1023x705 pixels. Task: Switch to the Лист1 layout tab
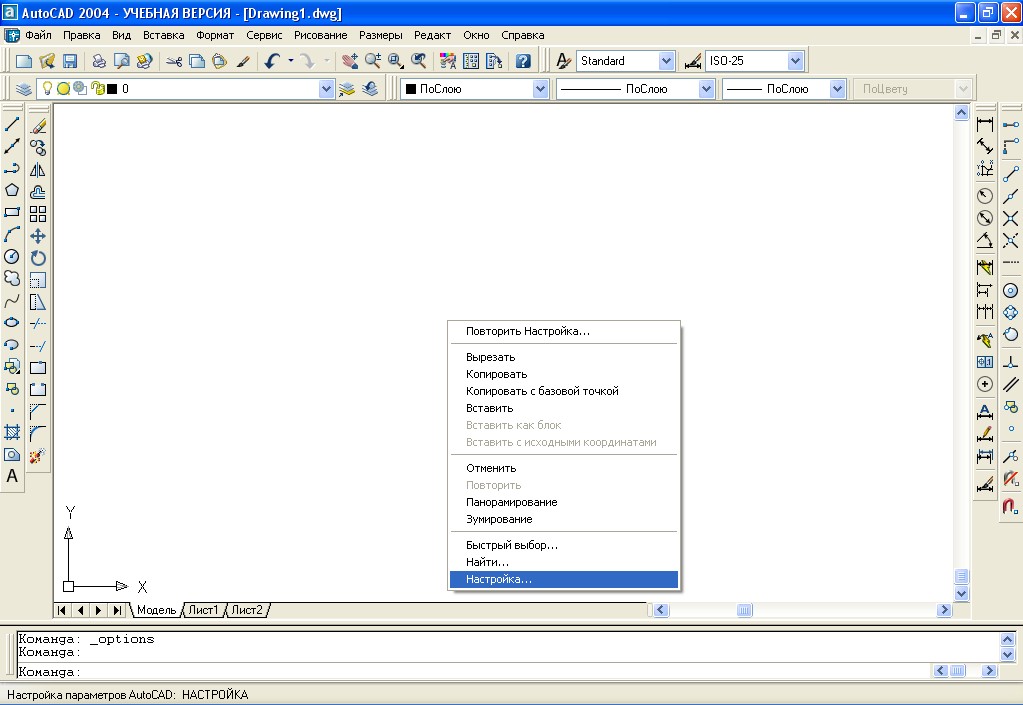203,610
